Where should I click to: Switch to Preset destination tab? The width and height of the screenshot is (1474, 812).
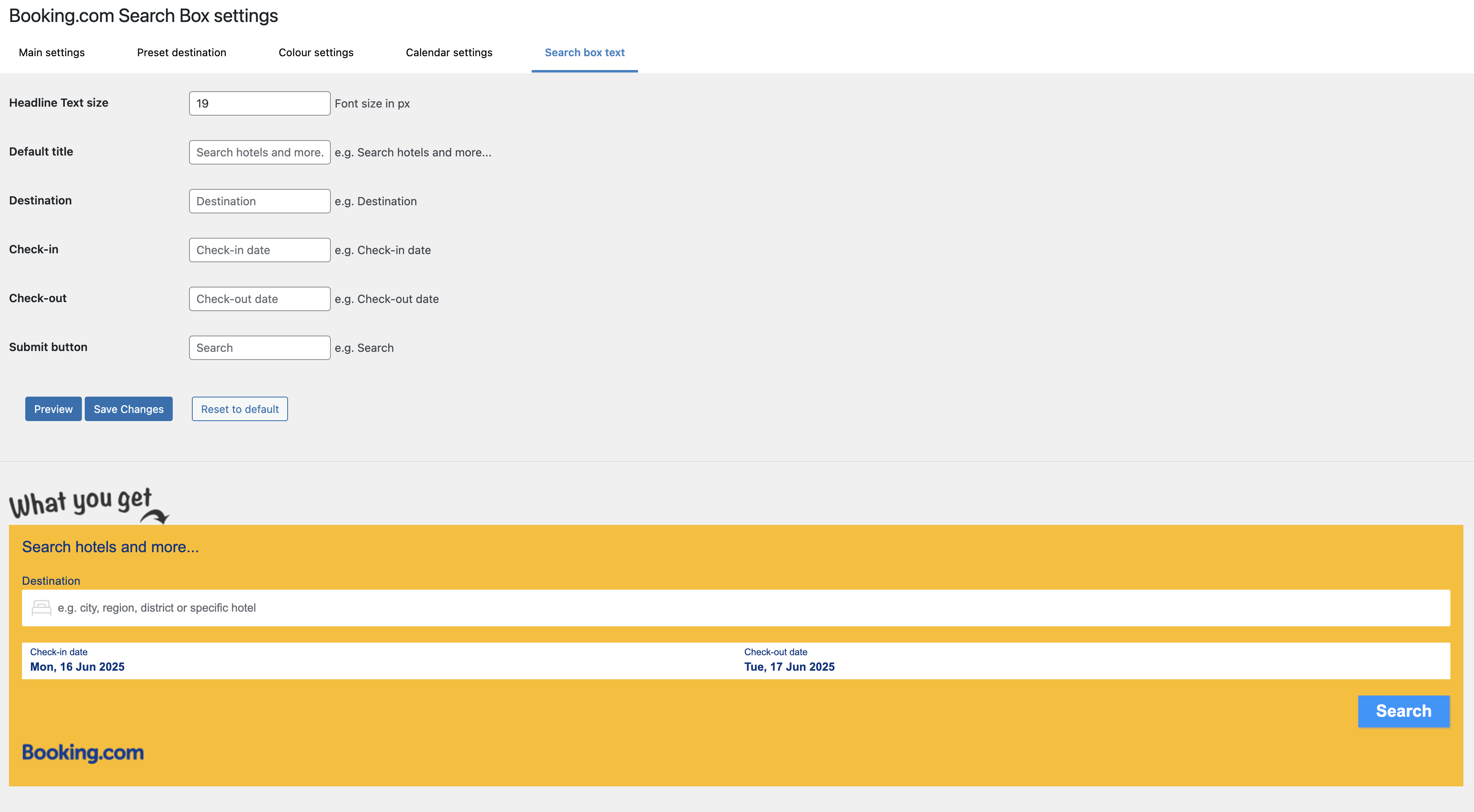[181, 53]
